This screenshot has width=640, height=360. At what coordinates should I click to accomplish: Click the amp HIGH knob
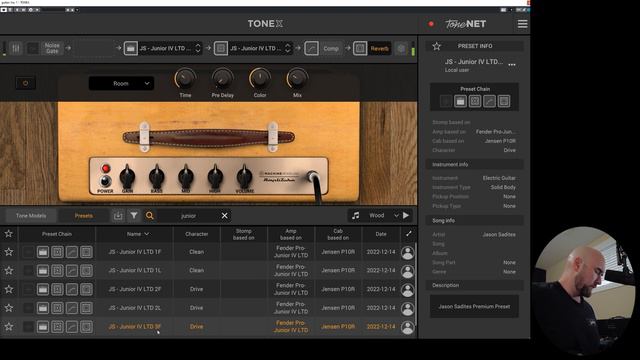[215, 177]
